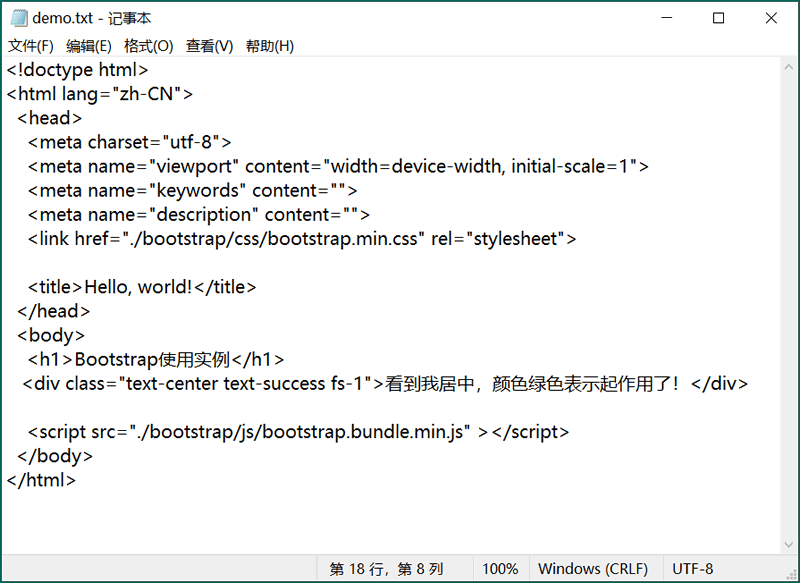Click the demo.txt - 记事本 title text
Viewport: 800px width, 583px height.
tap(92, 18)
